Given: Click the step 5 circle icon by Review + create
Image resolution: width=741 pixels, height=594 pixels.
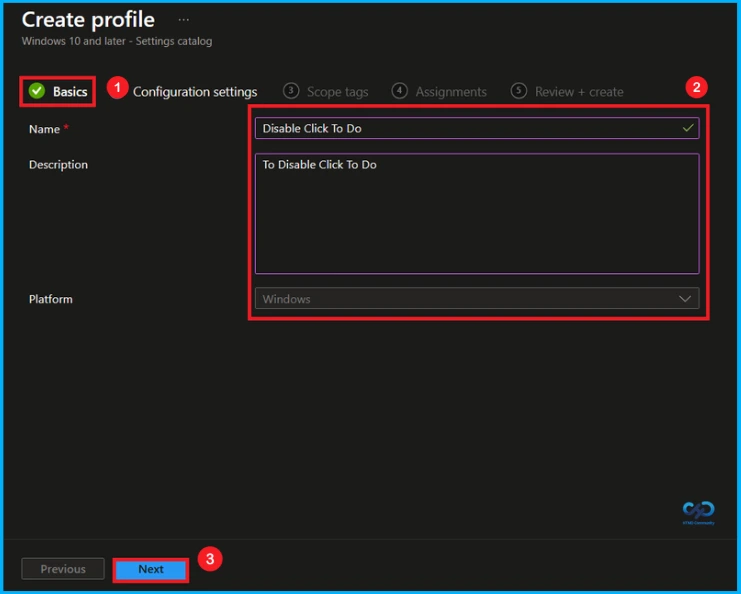Looking at the screenshot, I should click(518, 91).
